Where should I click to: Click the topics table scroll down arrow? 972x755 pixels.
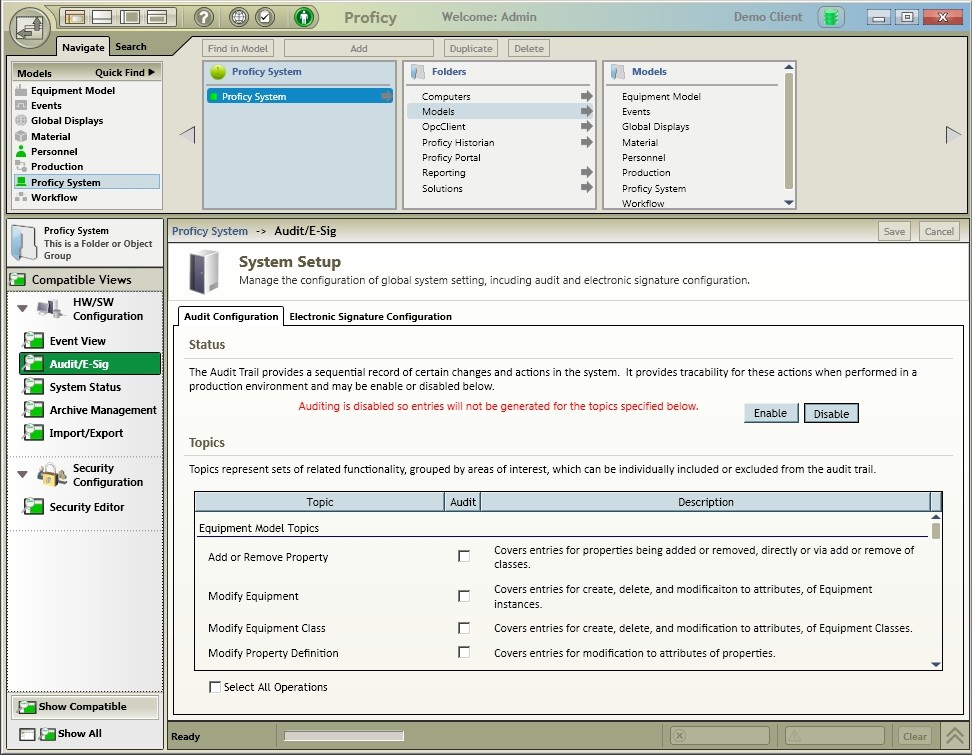[935, 664]
